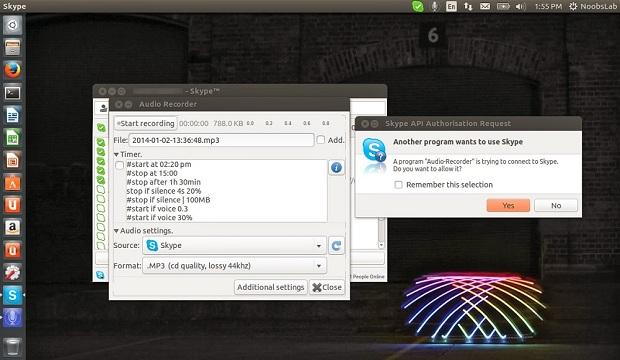Click the timer line '#start at 02:20 pm'
Image resolution: width=620 pixels, height=360 pixels.
[159, 164]
